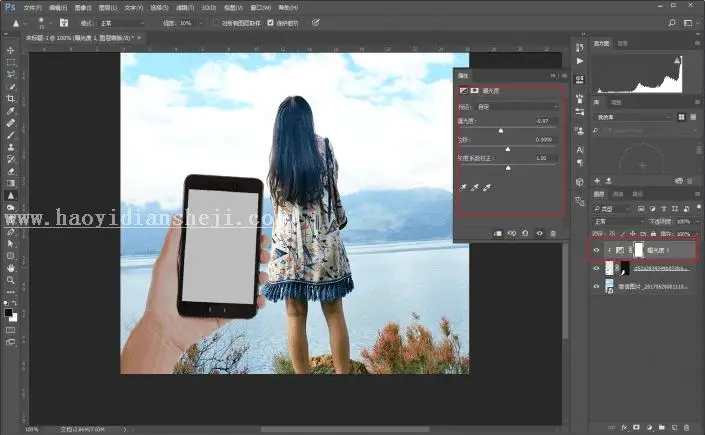The width and height of the screenshot is (705, 435).
Task: Open the Preset dropdown in Properties panel
Action: tap(517, 107)
